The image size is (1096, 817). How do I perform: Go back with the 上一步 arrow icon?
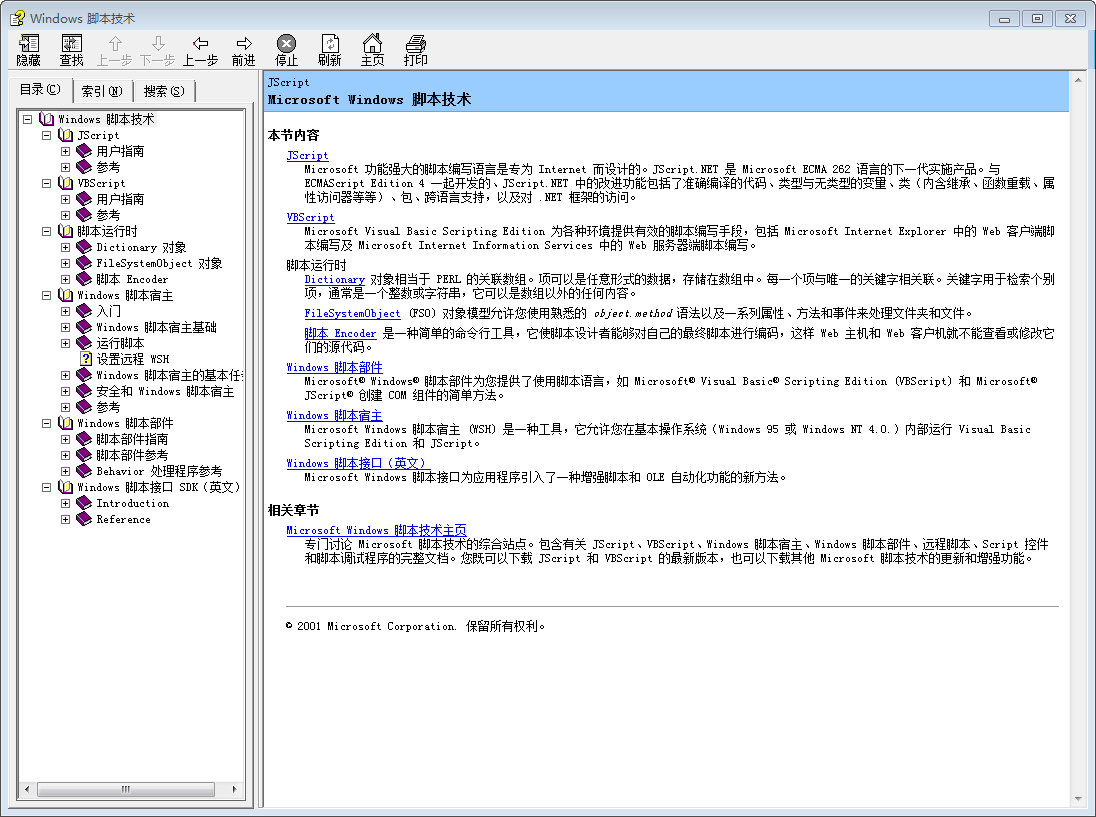click(x=200, y=44)
